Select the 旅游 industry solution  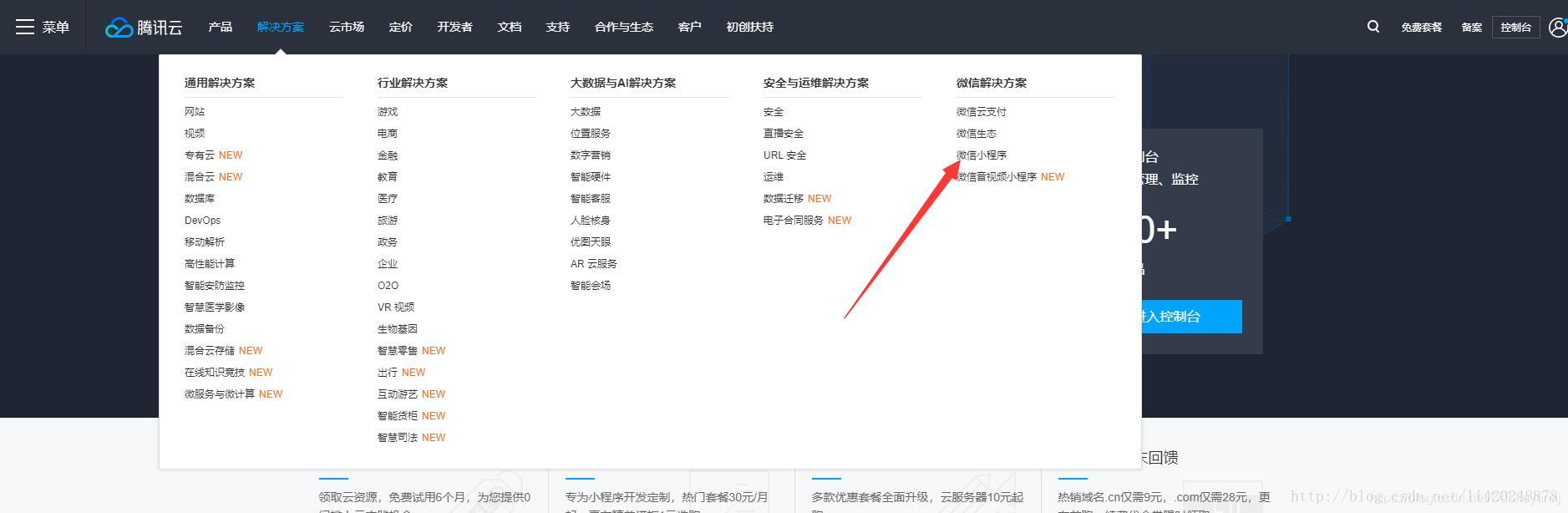[388, 221]
